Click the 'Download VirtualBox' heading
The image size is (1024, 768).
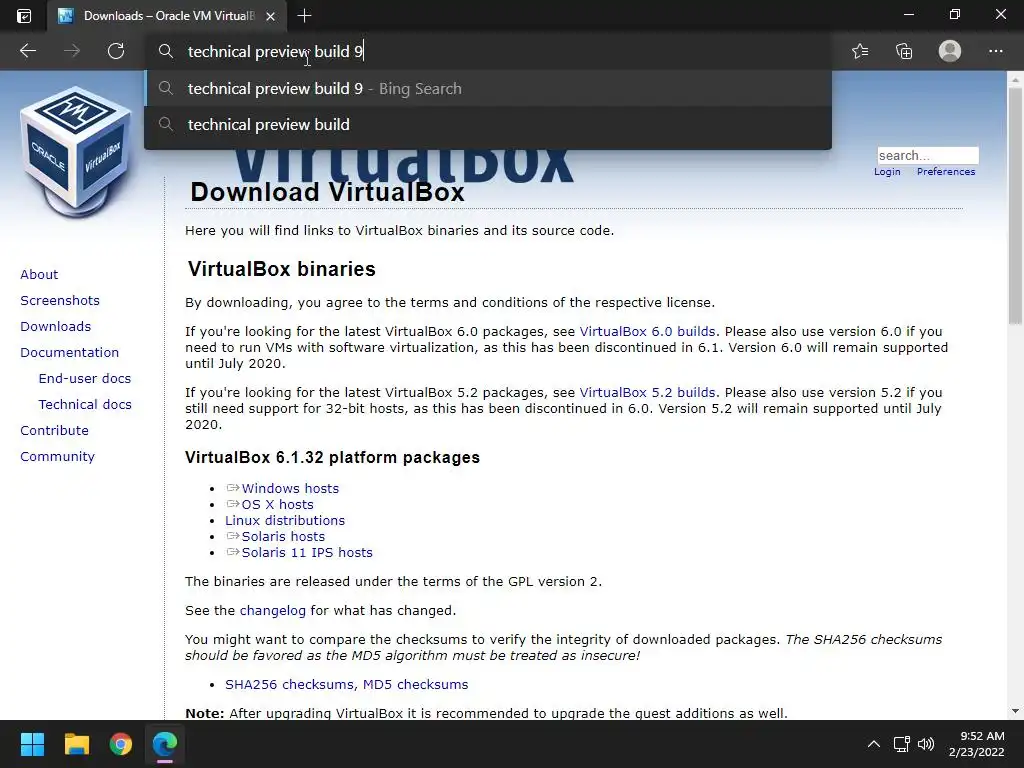(327, 192)
